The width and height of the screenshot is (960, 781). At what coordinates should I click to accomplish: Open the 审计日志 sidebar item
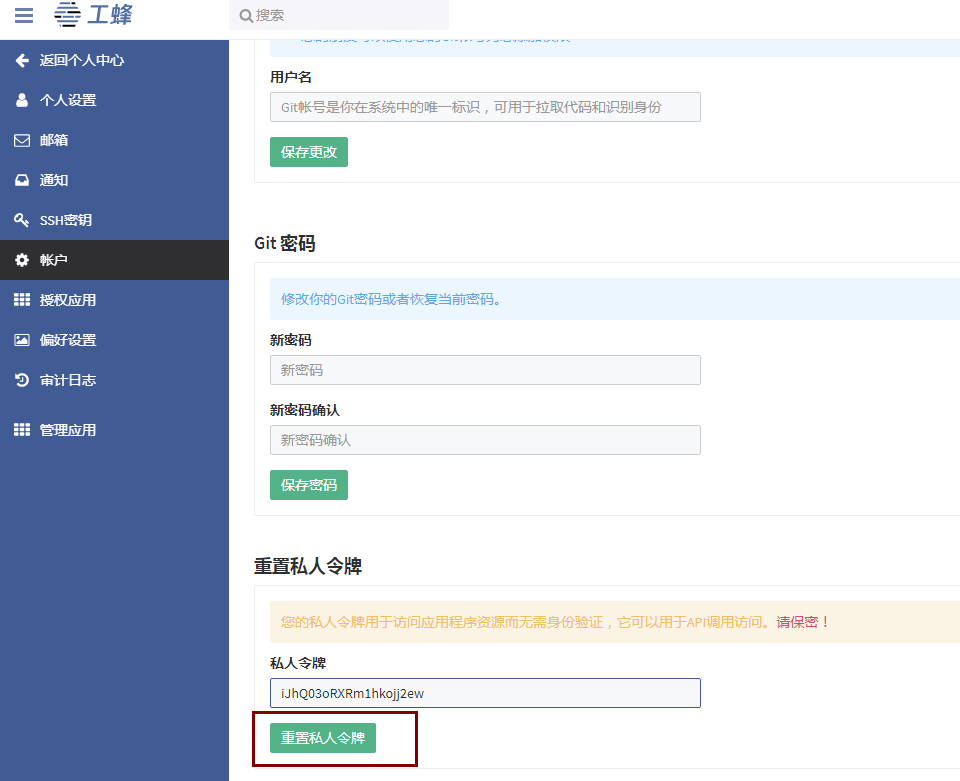[x=68, y=380]
